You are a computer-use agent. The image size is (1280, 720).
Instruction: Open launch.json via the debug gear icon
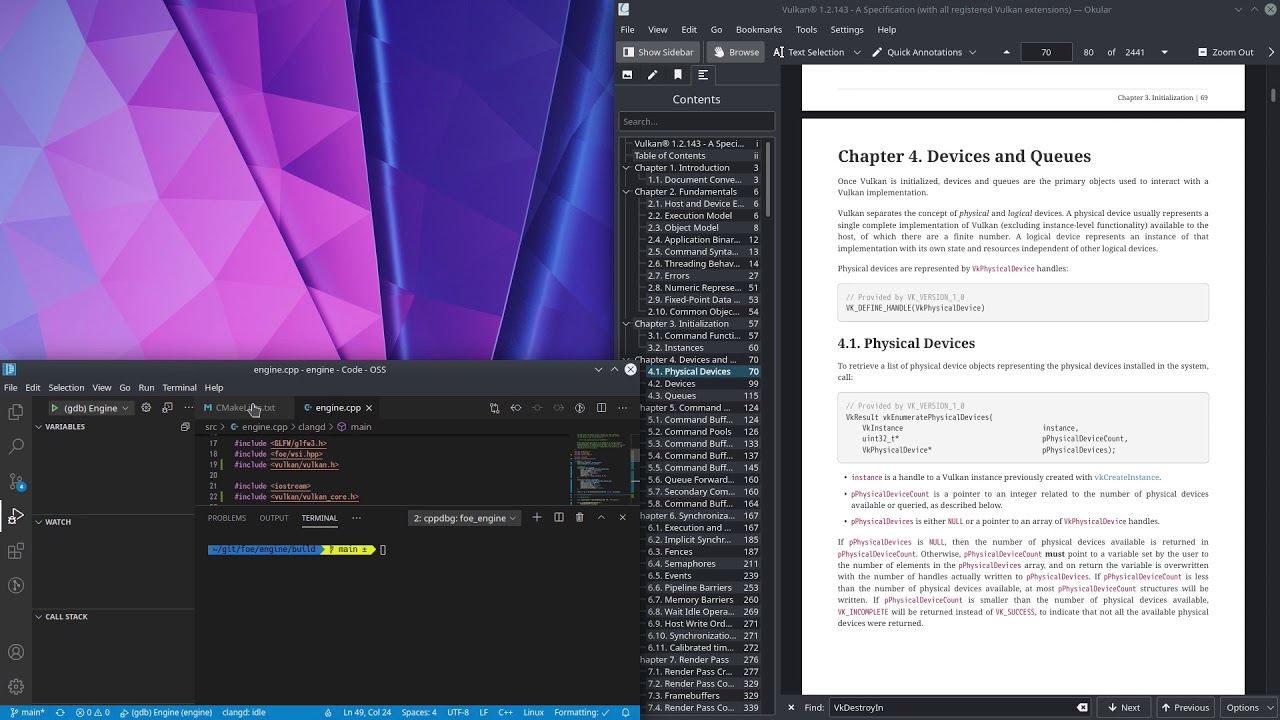[146, 408]
